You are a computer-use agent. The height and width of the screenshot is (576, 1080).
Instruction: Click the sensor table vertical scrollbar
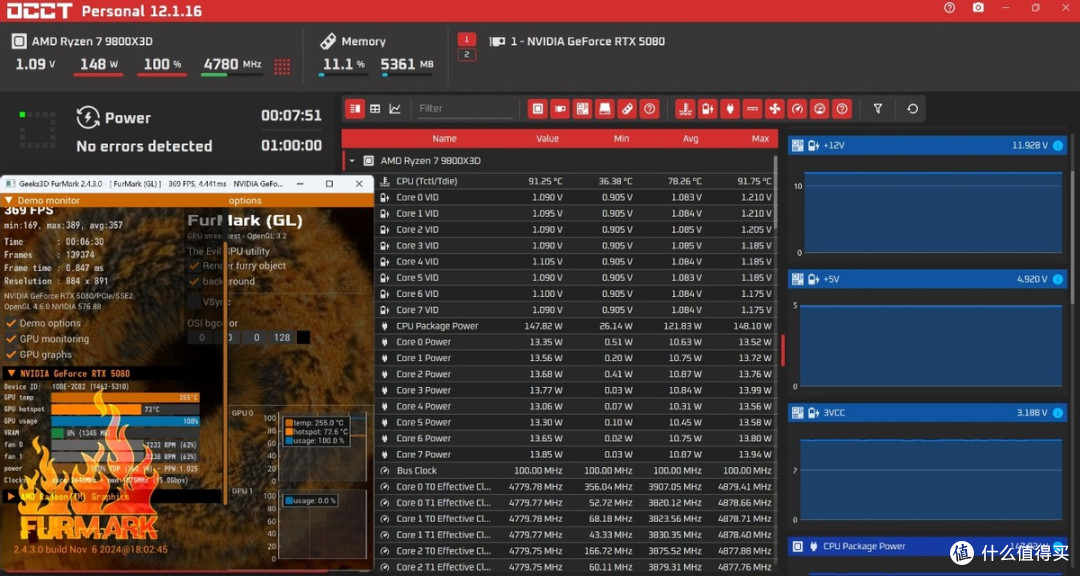tap(775, 193)
